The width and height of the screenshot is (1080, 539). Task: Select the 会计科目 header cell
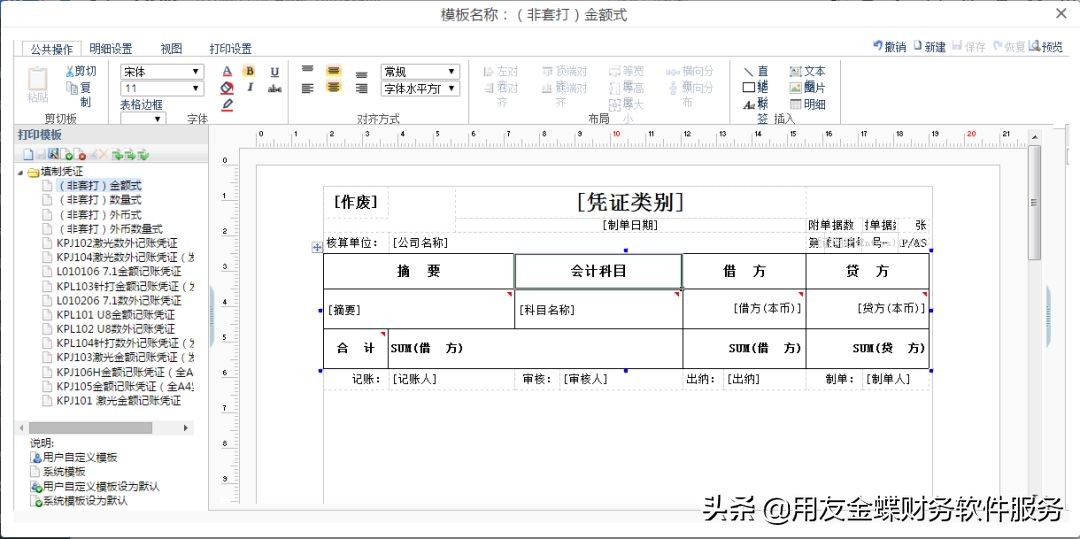click(599, 271)
